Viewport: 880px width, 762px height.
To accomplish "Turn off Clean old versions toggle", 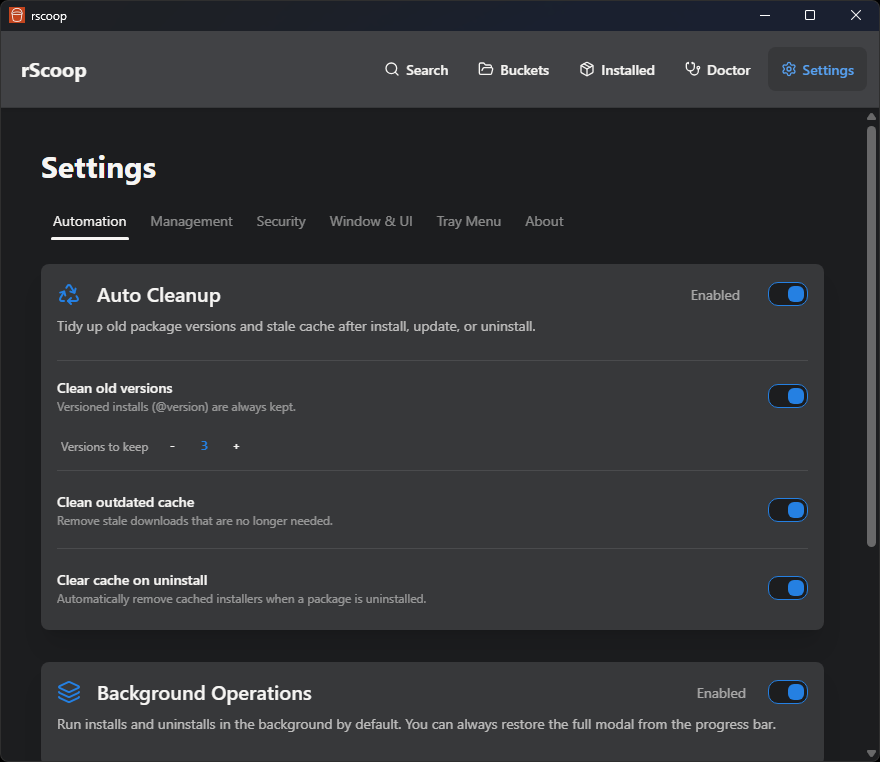I will pyautogui.click(x=787, y=396).
